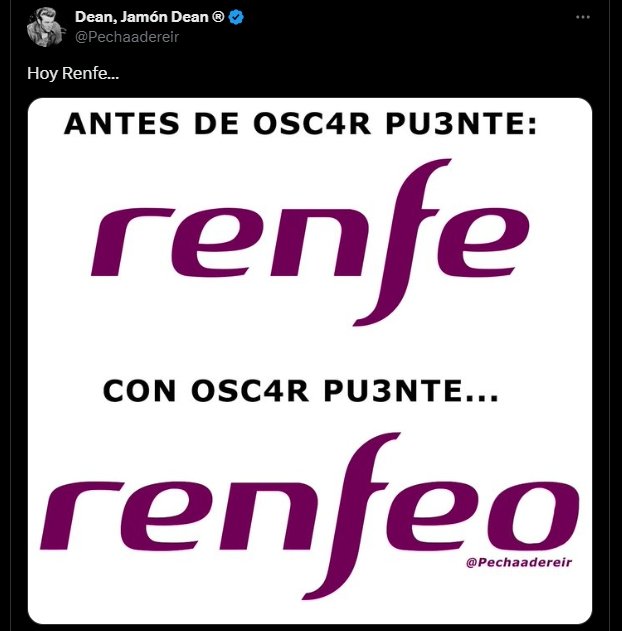Click the "ANTES DE OSC4R PU3NTE:" heading
622x631 pixels.
(x=300, y=125)
